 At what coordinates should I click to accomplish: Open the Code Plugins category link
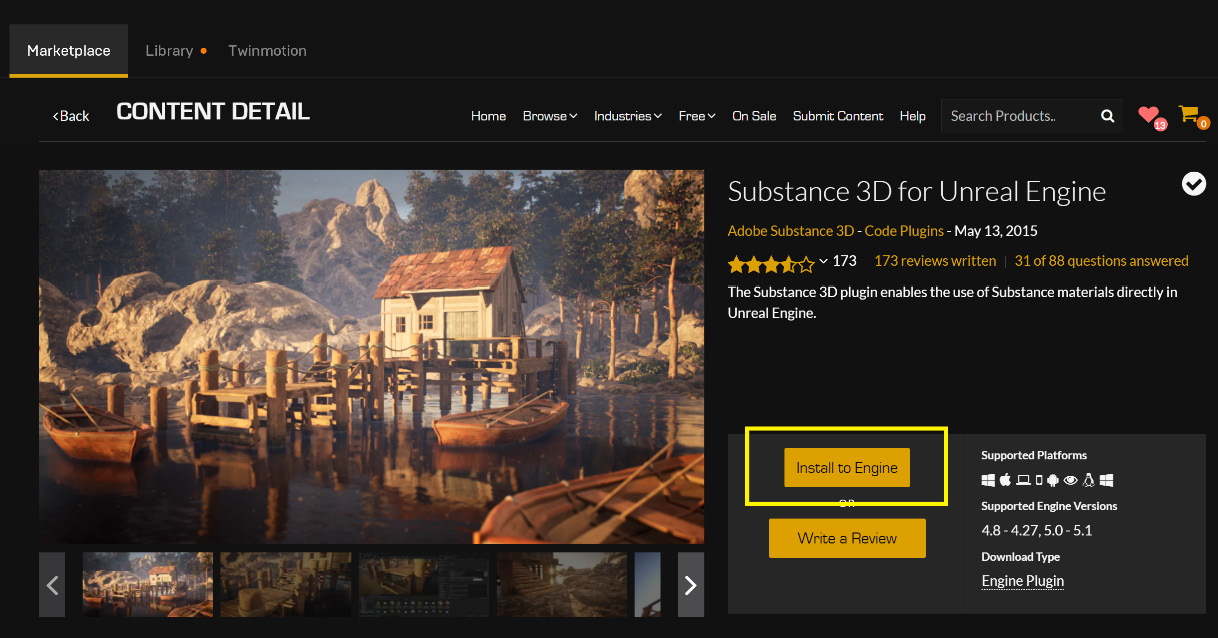tap(904, 231)
